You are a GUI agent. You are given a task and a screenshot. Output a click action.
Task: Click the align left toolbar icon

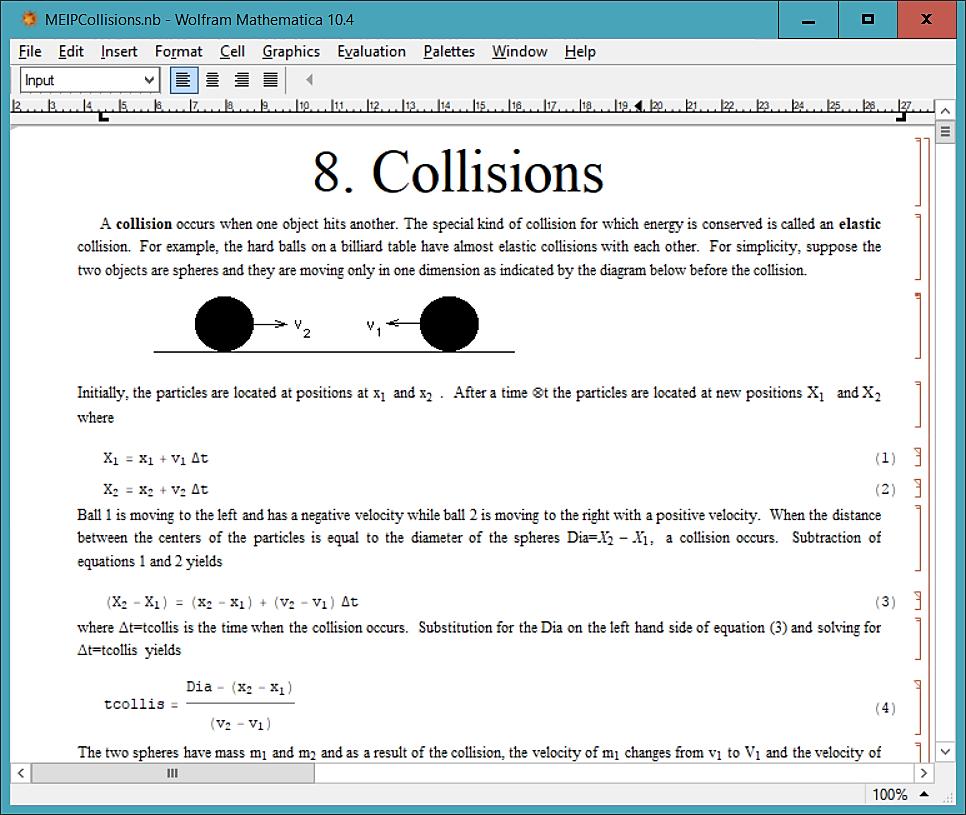(x=183, y=80)
